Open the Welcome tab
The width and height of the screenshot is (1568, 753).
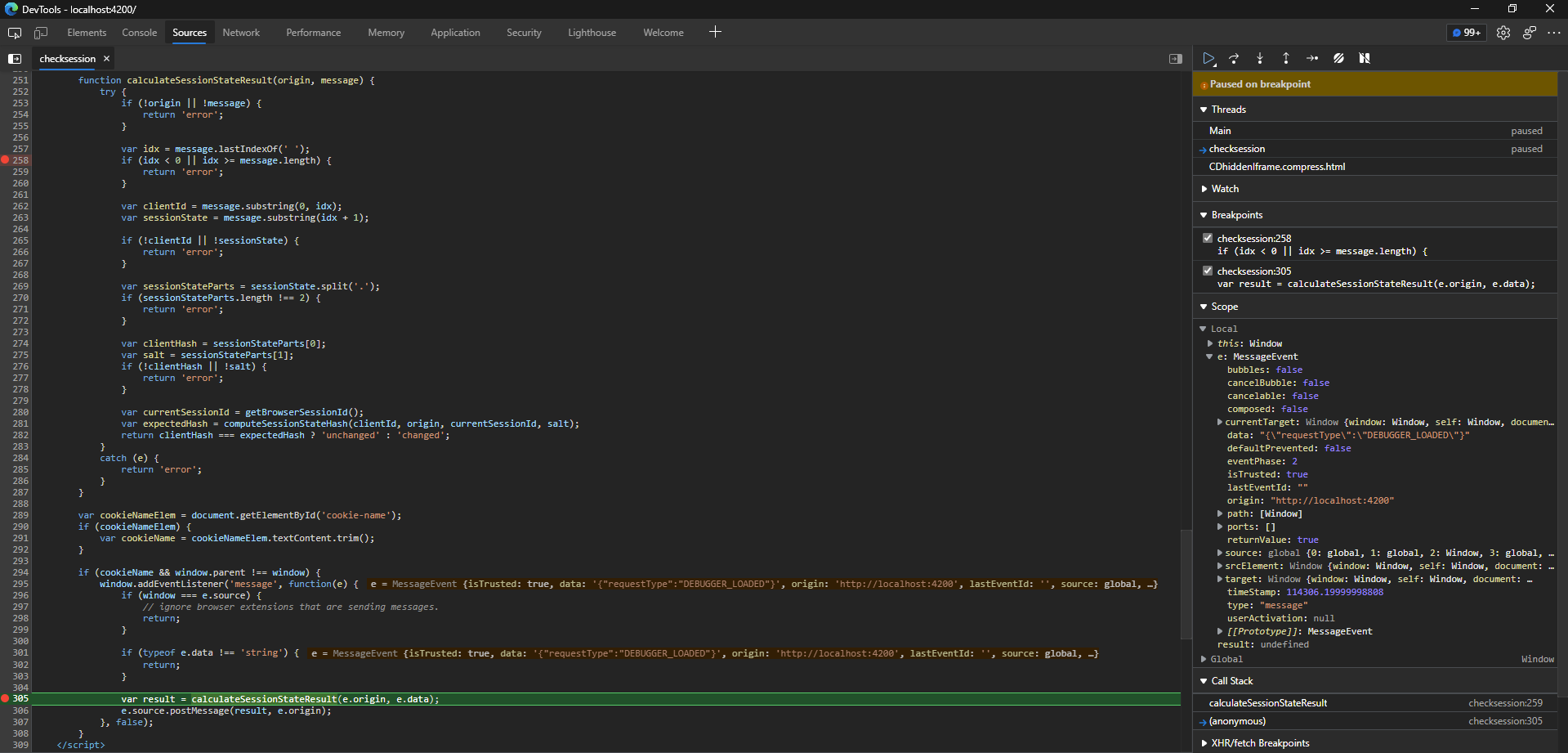point(663,33)
